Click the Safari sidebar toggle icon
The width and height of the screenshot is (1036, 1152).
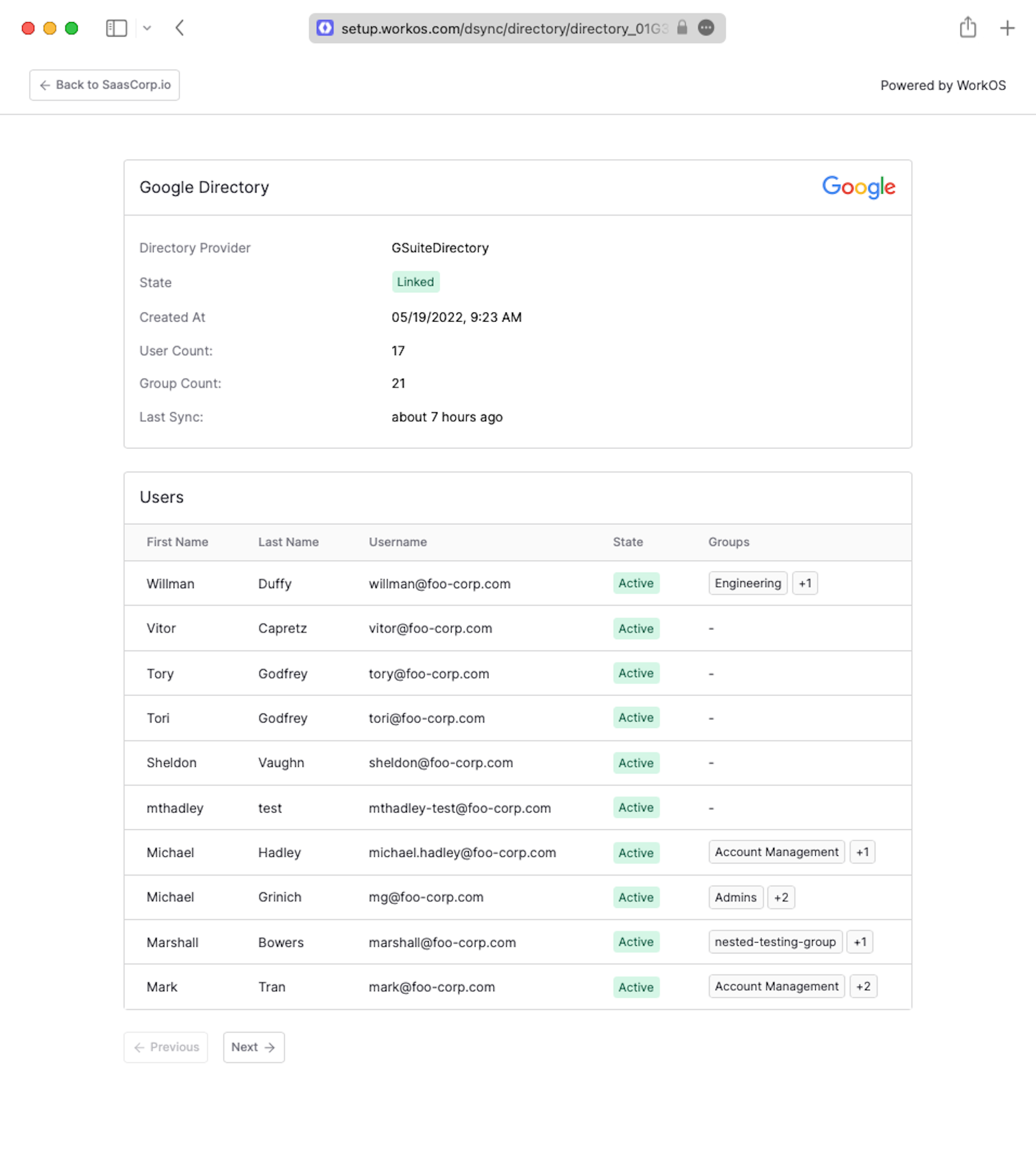116,28
